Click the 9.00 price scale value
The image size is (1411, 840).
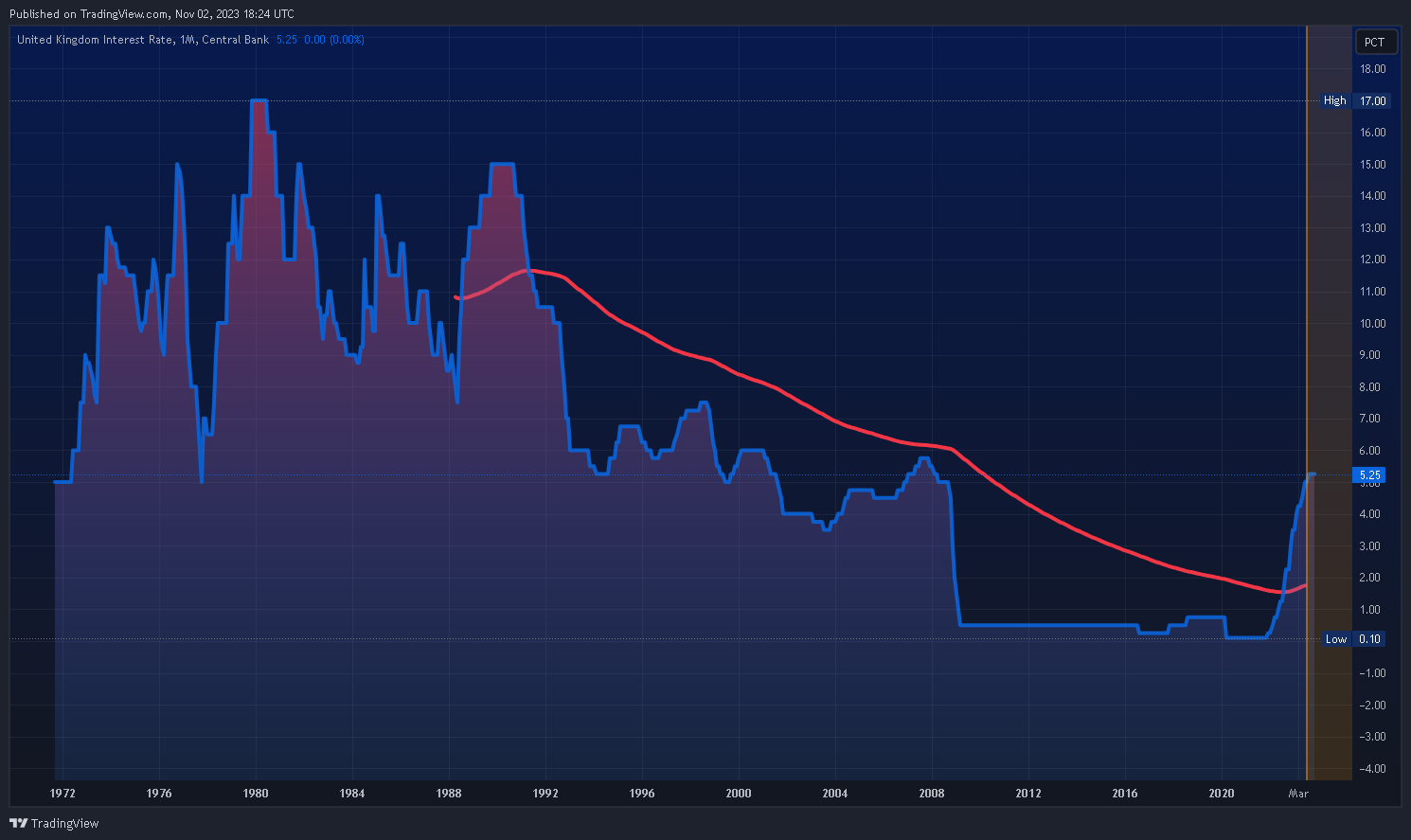pos(1369,355)
